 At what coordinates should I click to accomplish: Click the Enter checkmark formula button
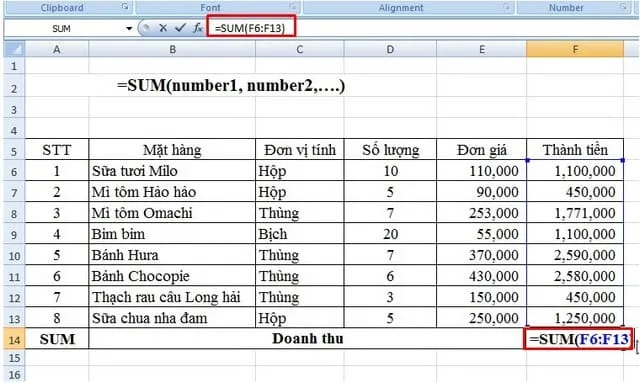[x=180, y=28]
